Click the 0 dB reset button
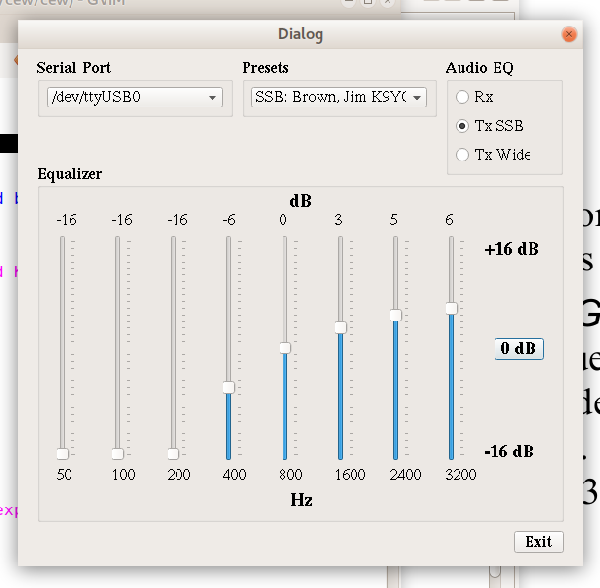The height and width of the screenshot is (588, 600). [x=519, y=349]
